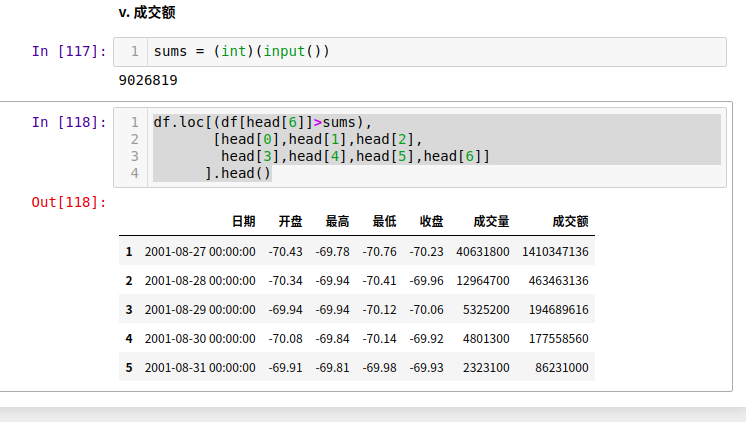This screenshot has height=422, width=746.
Task: Click row index 2 of the dataframe
Action: (x=129, y=281)
